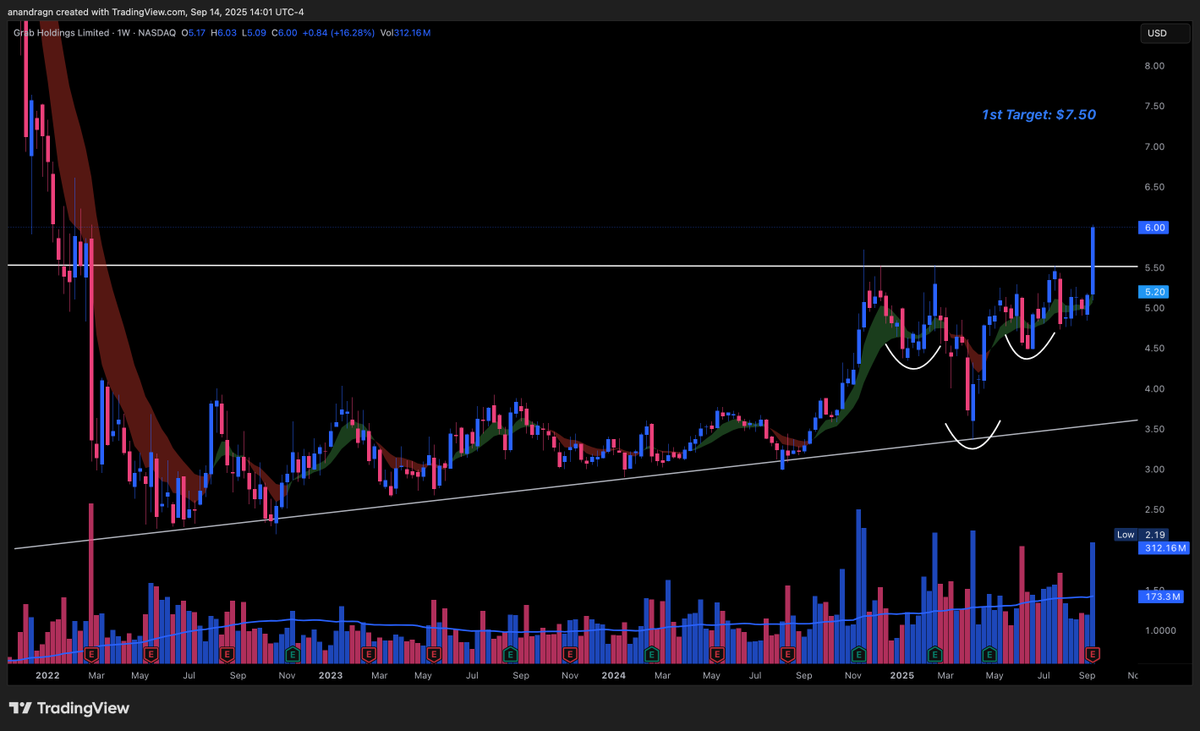The height and width of the screenshot is (731, 1200).
Task: Click the green earnings marker at May 2025
Action: (988, 653)
